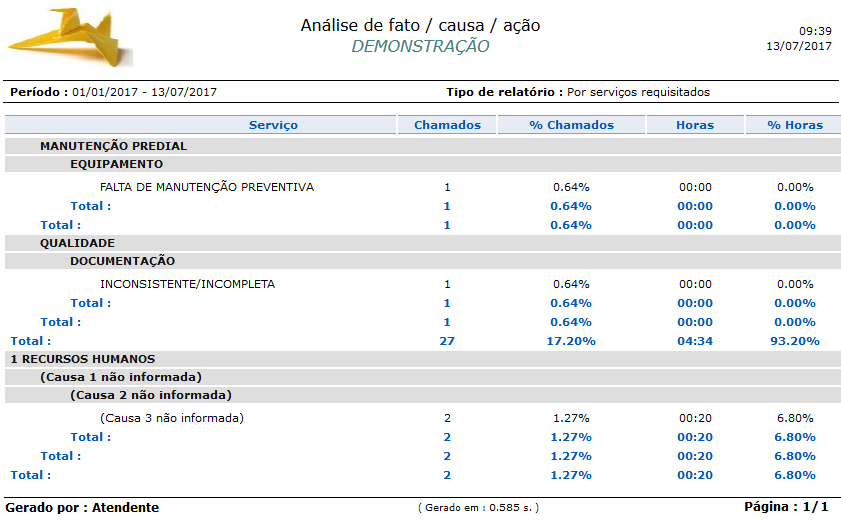Click FALTA DE MANUTENÇÃO PREVENTIVA row
The image size is (841, 527).
[423, 187]
